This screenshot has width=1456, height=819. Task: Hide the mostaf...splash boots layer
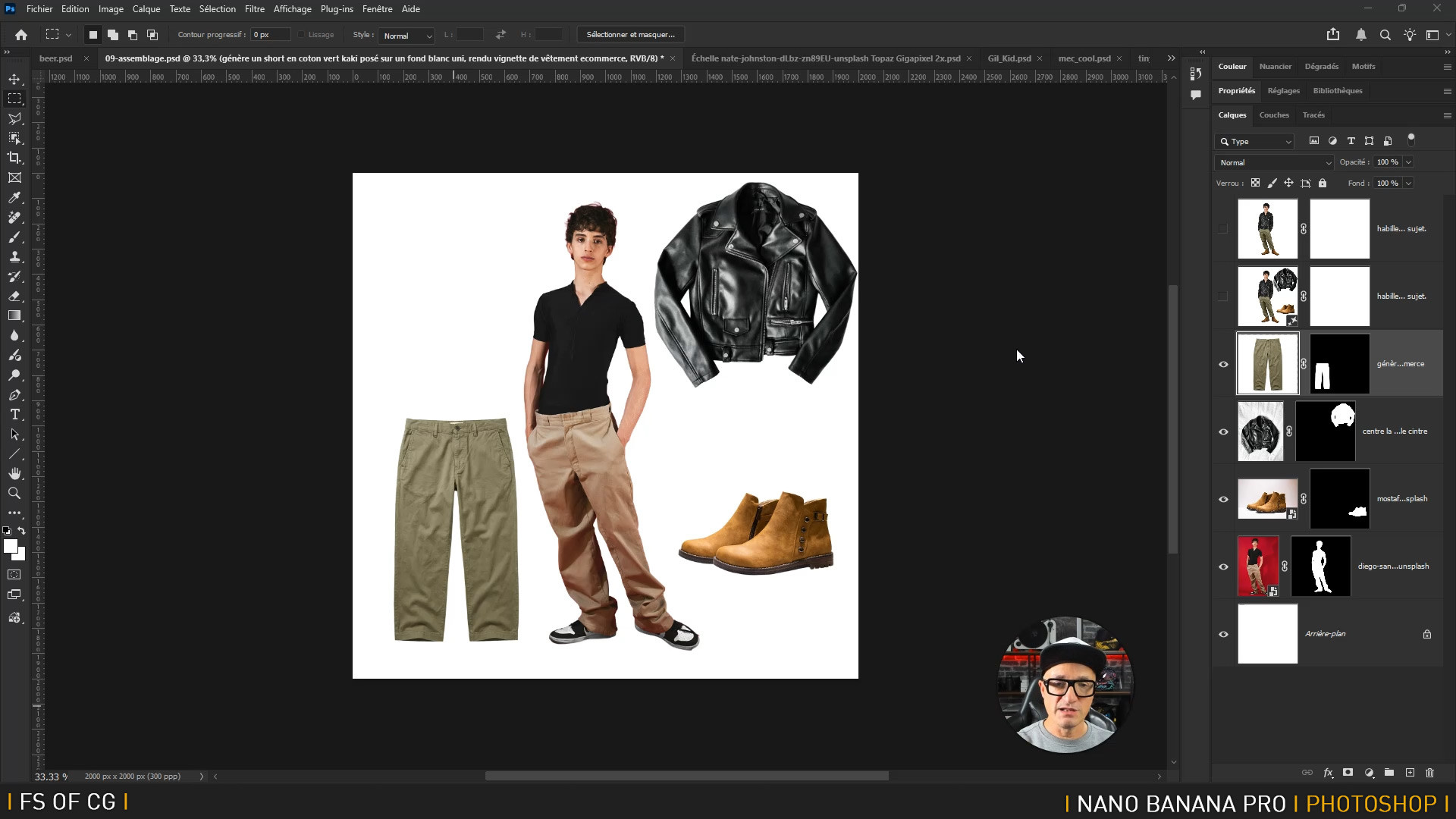click(1223, 499)
